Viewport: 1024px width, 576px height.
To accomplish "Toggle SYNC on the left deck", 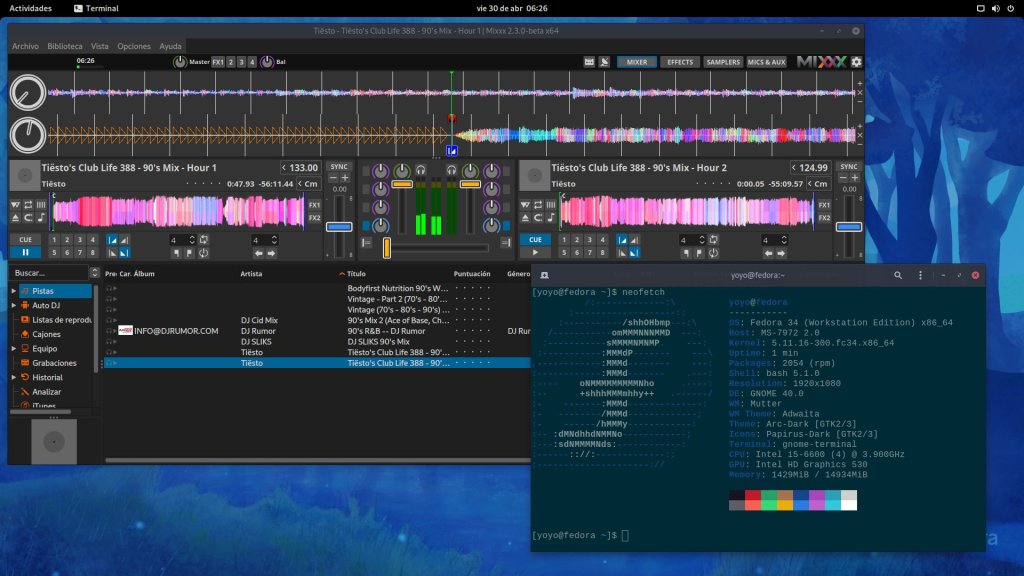I will tap(339, 167).
